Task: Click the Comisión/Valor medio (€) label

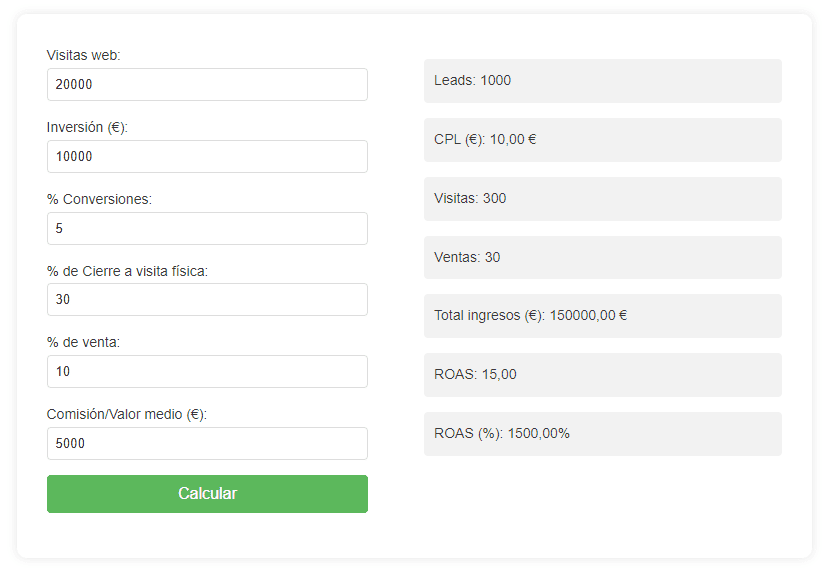Action: point(127,415)
